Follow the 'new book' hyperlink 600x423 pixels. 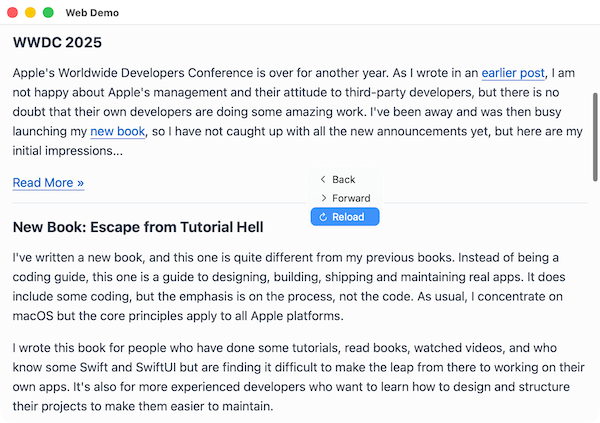coord(118,131)
